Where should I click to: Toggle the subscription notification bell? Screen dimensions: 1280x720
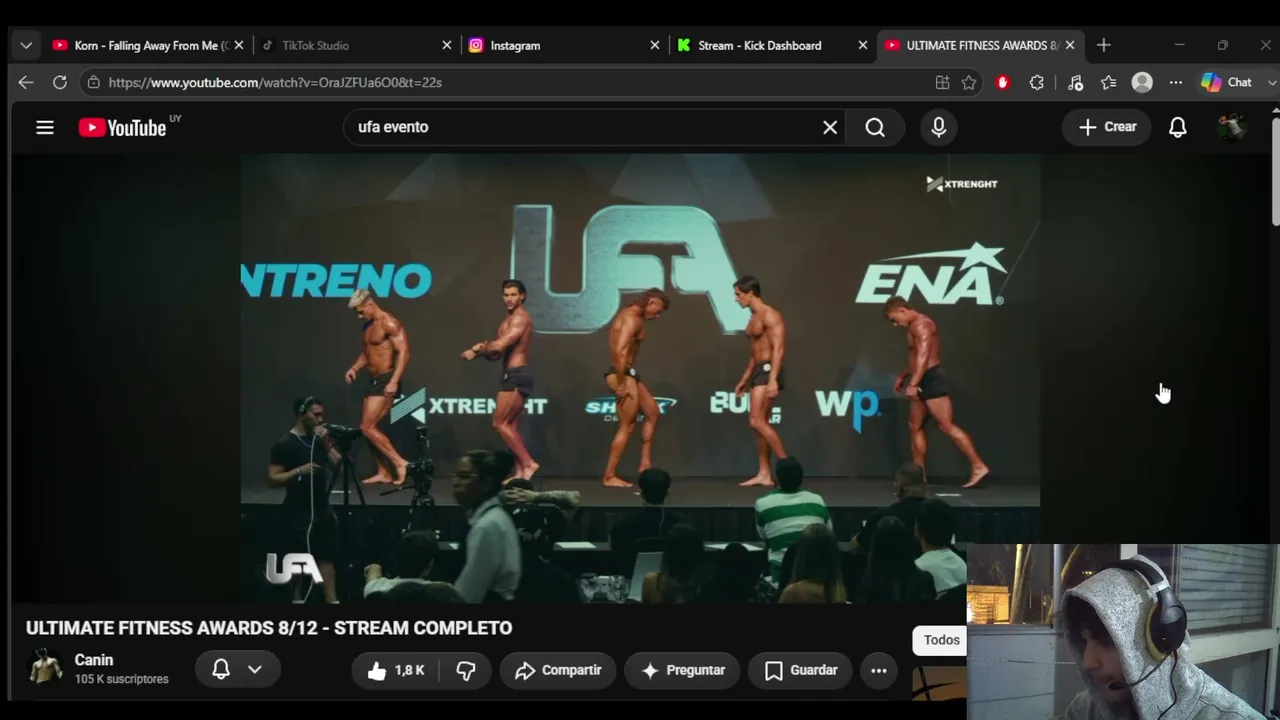click(x=221, y=670)
